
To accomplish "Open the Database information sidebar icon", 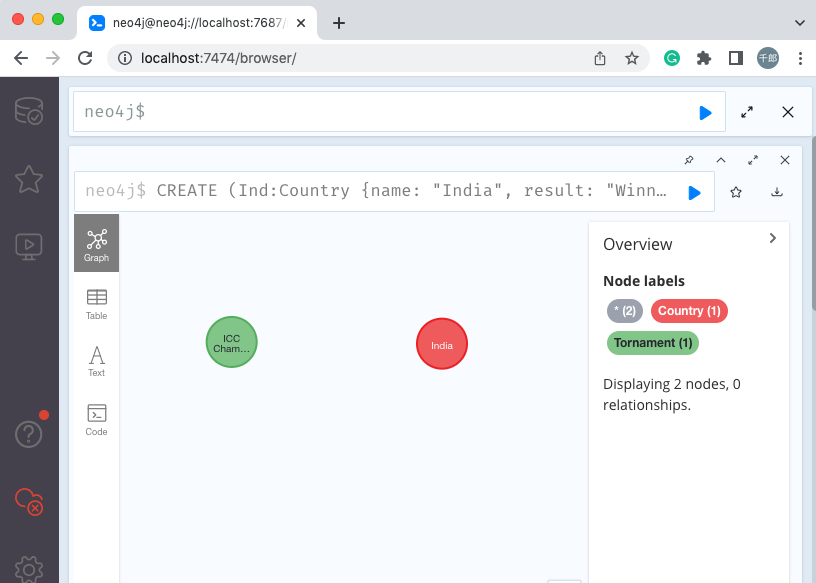I will click(29, 111).
